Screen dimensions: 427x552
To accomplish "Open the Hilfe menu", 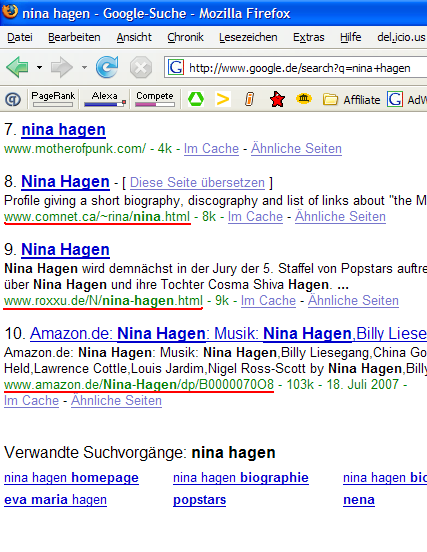I will coord(351,37).
